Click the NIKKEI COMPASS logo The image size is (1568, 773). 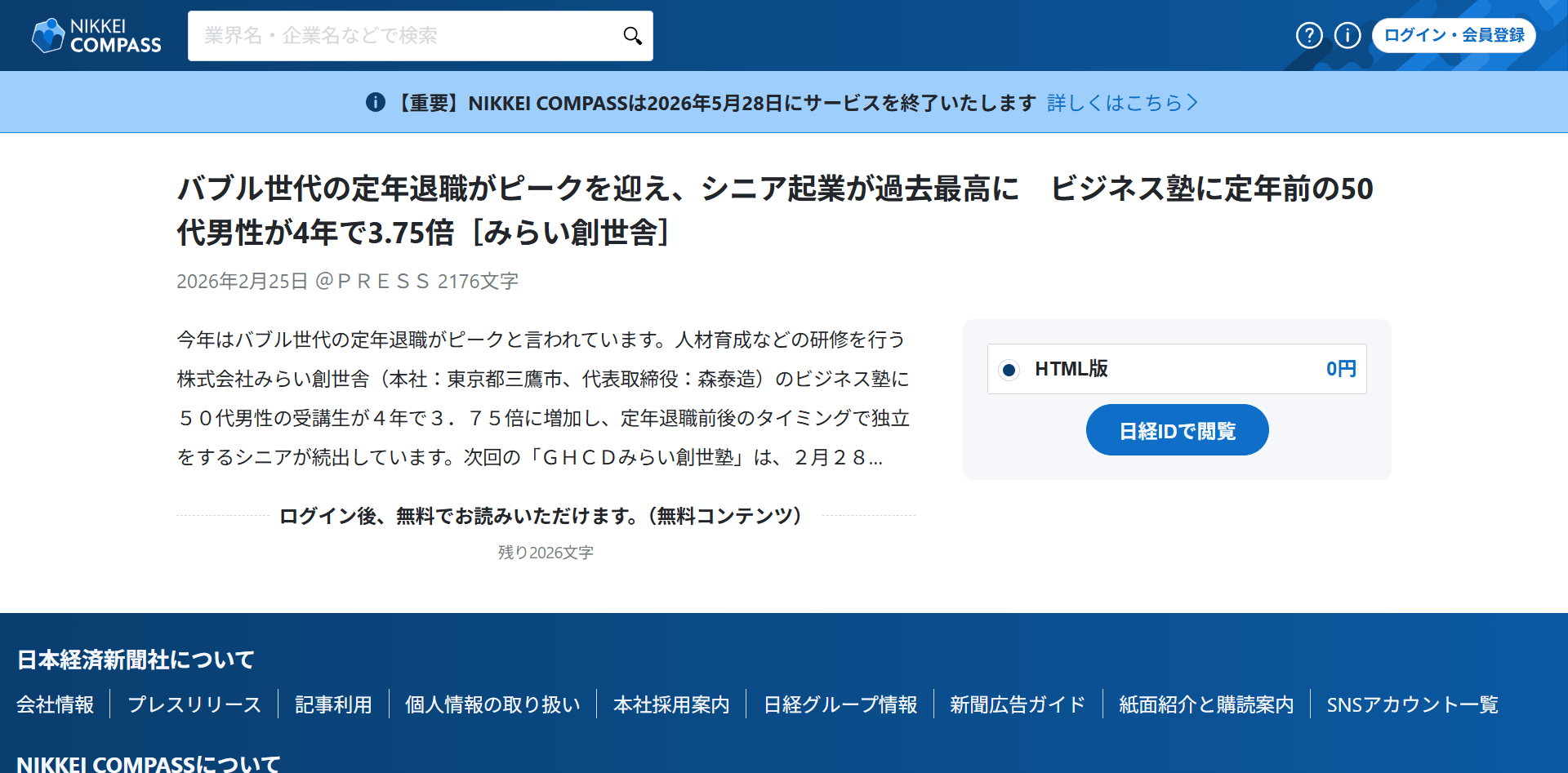[96, 36]
